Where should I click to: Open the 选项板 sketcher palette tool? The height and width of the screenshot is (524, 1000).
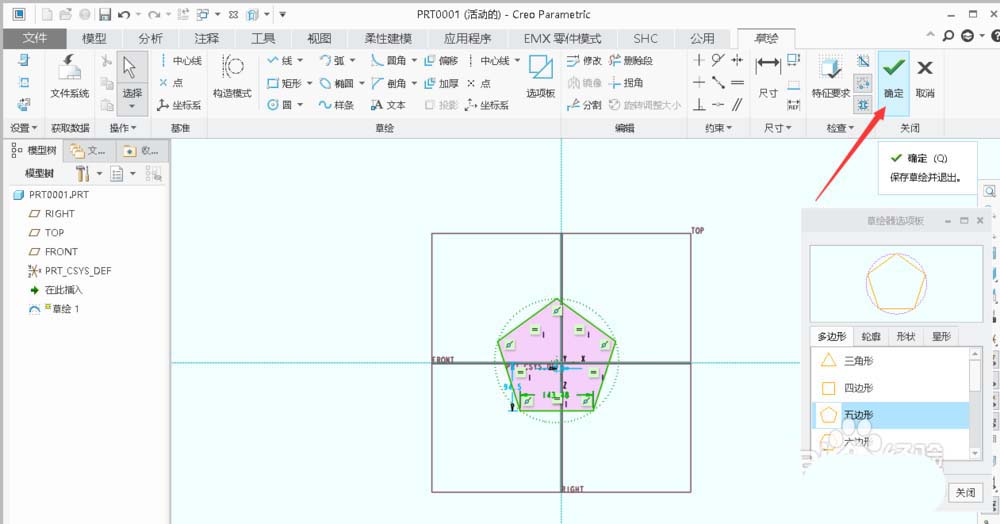540,77
